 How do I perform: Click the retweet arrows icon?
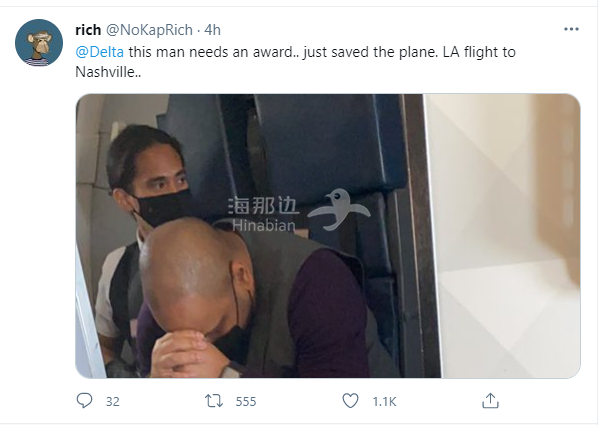pyautogui.click(x=214, y=401)
